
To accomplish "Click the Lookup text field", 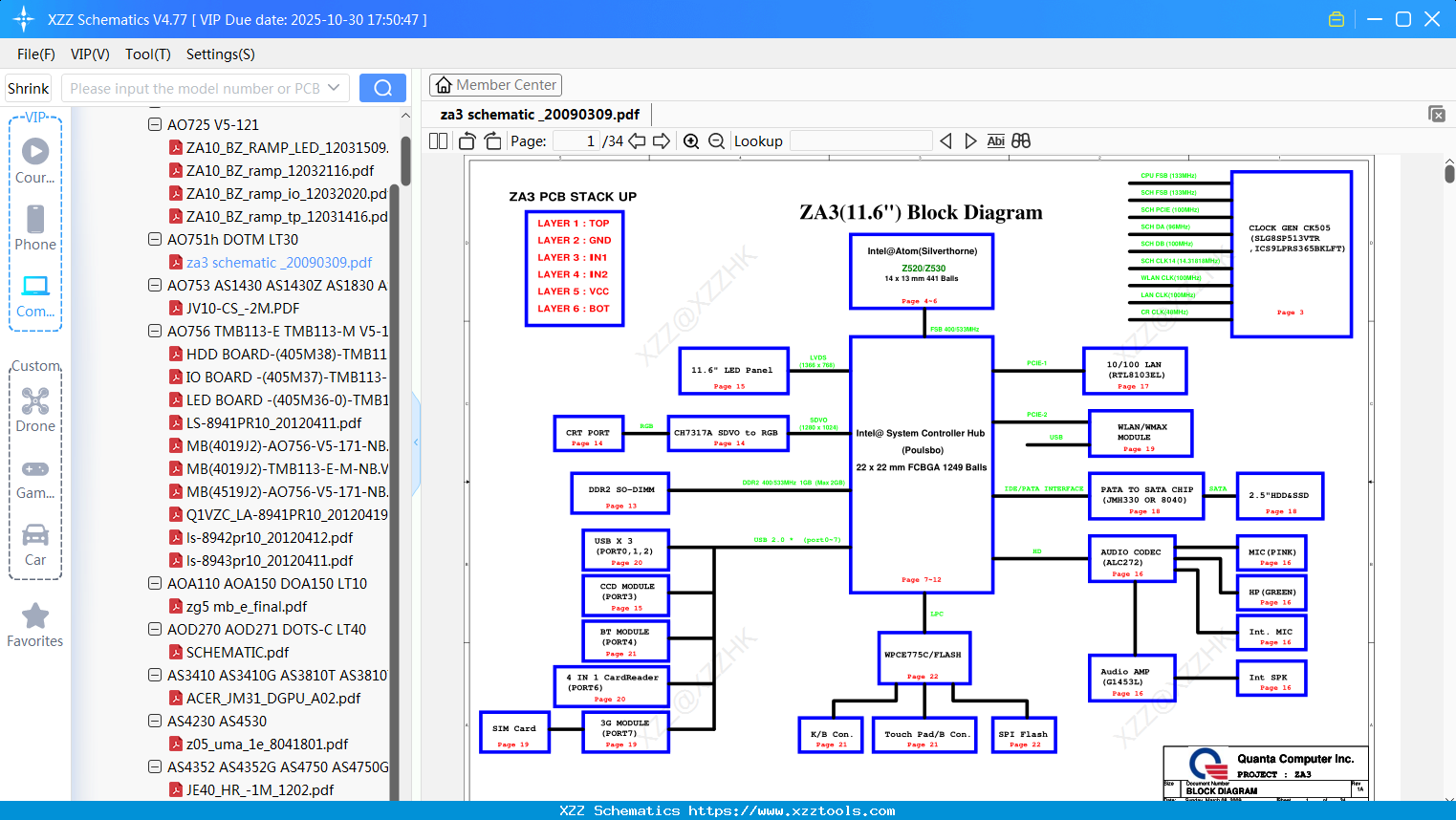I will click(861, 141).
